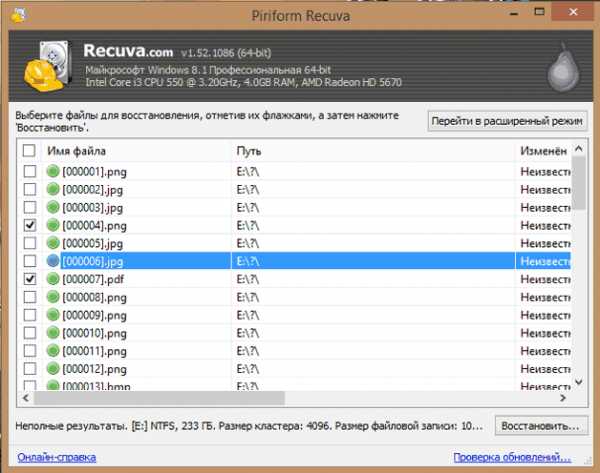Click the status bar text Неполные результаты
600x473 pixels.
(x=71, y=426)
